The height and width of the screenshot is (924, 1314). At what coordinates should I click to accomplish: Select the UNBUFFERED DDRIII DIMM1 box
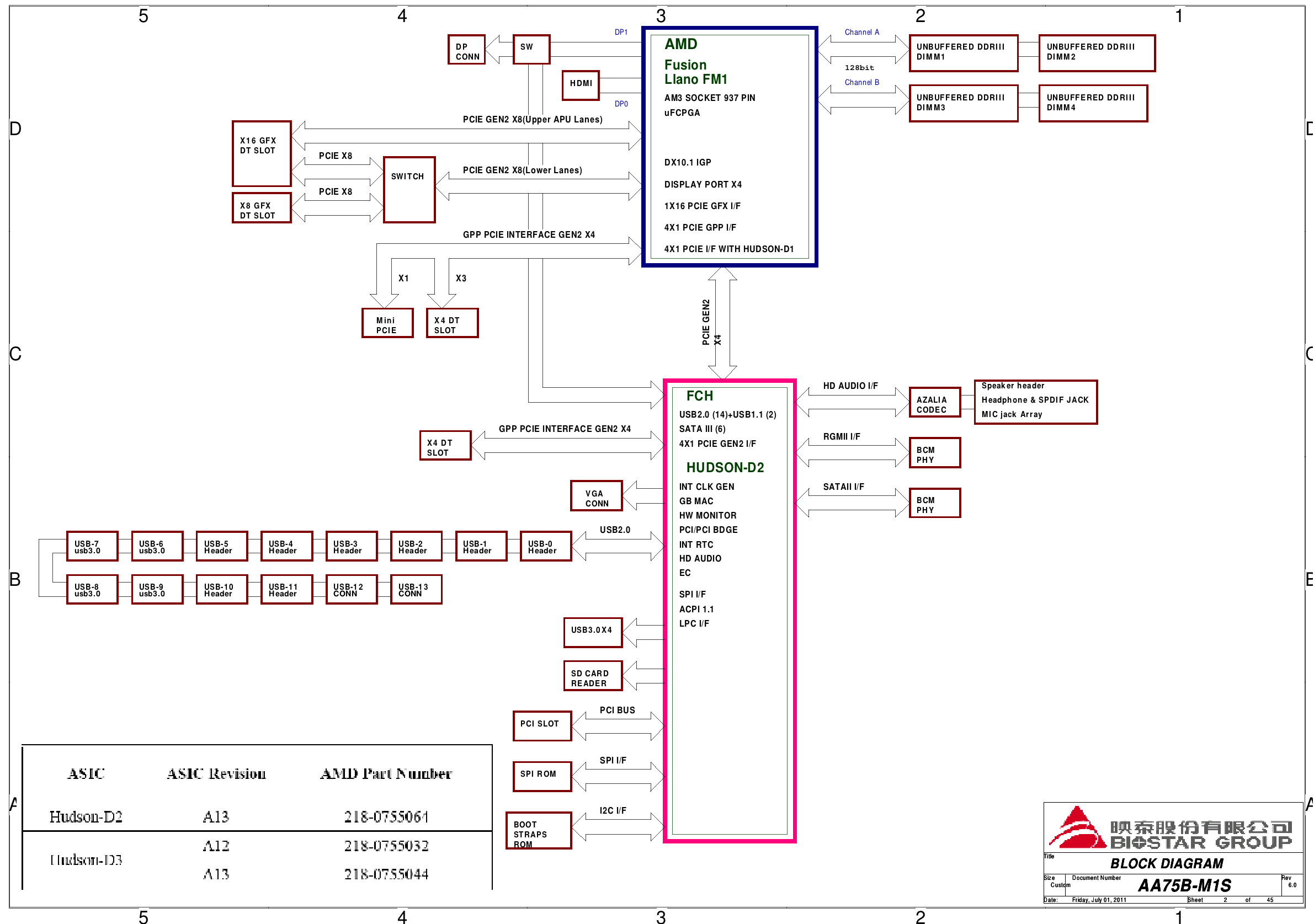[963, 52]
